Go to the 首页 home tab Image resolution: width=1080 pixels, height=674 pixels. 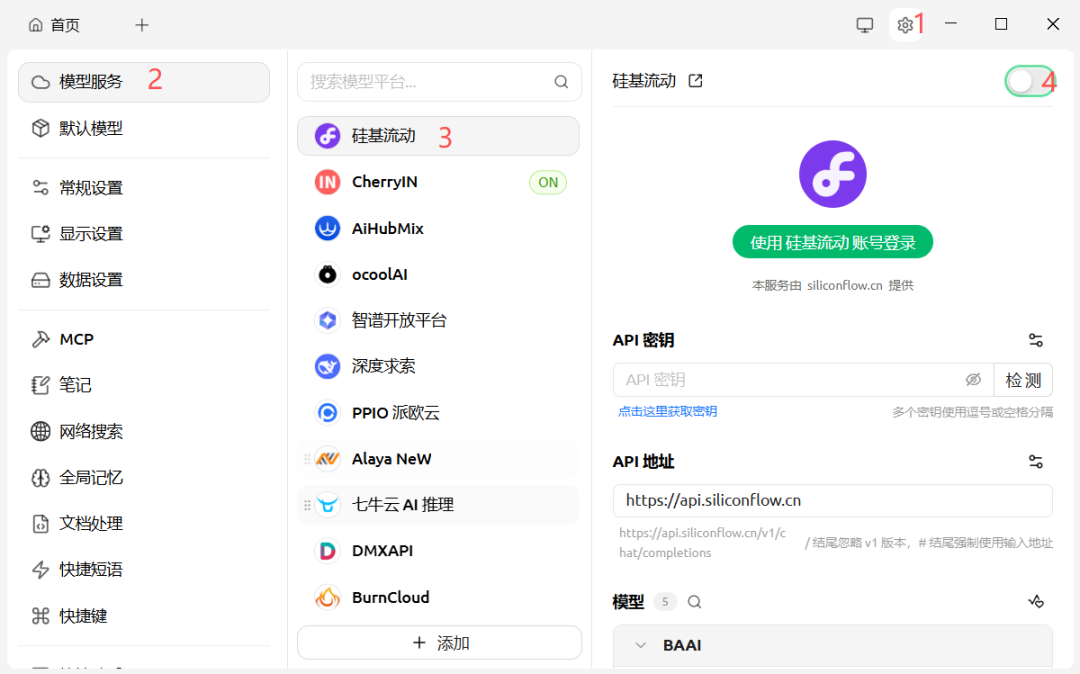coord(54,25)
